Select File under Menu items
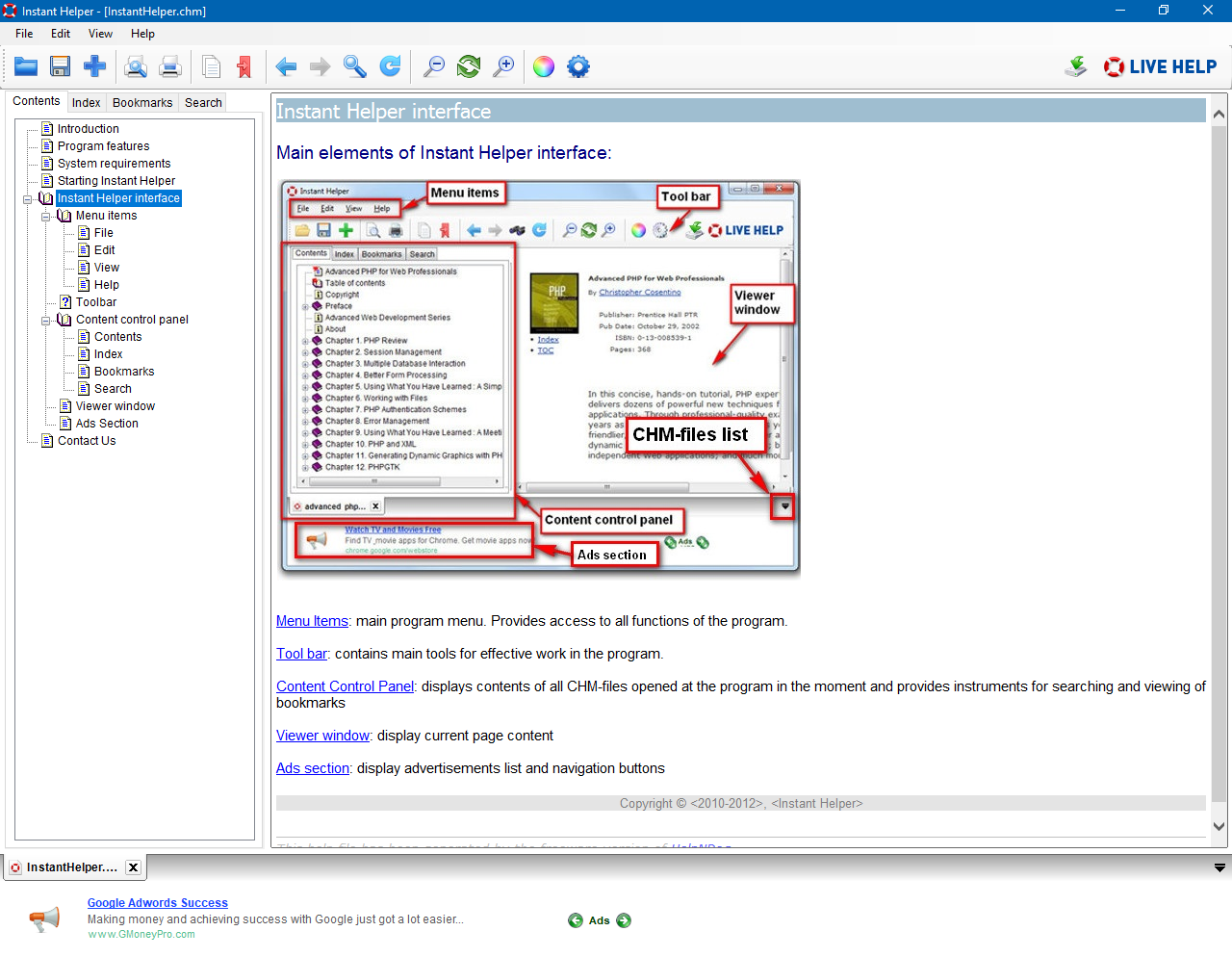 click(104, 233)
